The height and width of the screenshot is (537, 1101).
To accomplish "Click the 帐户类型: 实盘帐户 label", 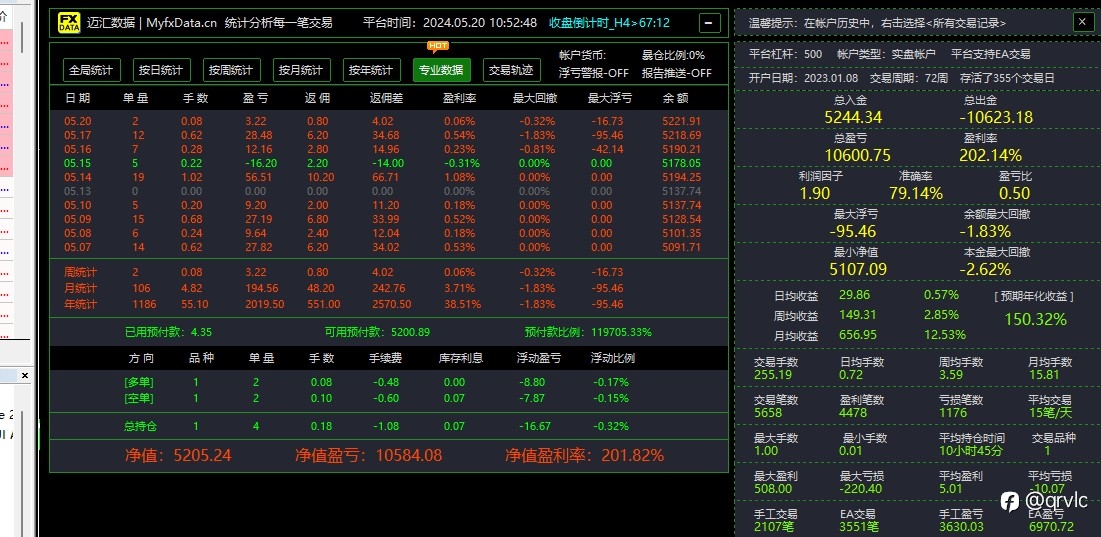I will [886, 54].
